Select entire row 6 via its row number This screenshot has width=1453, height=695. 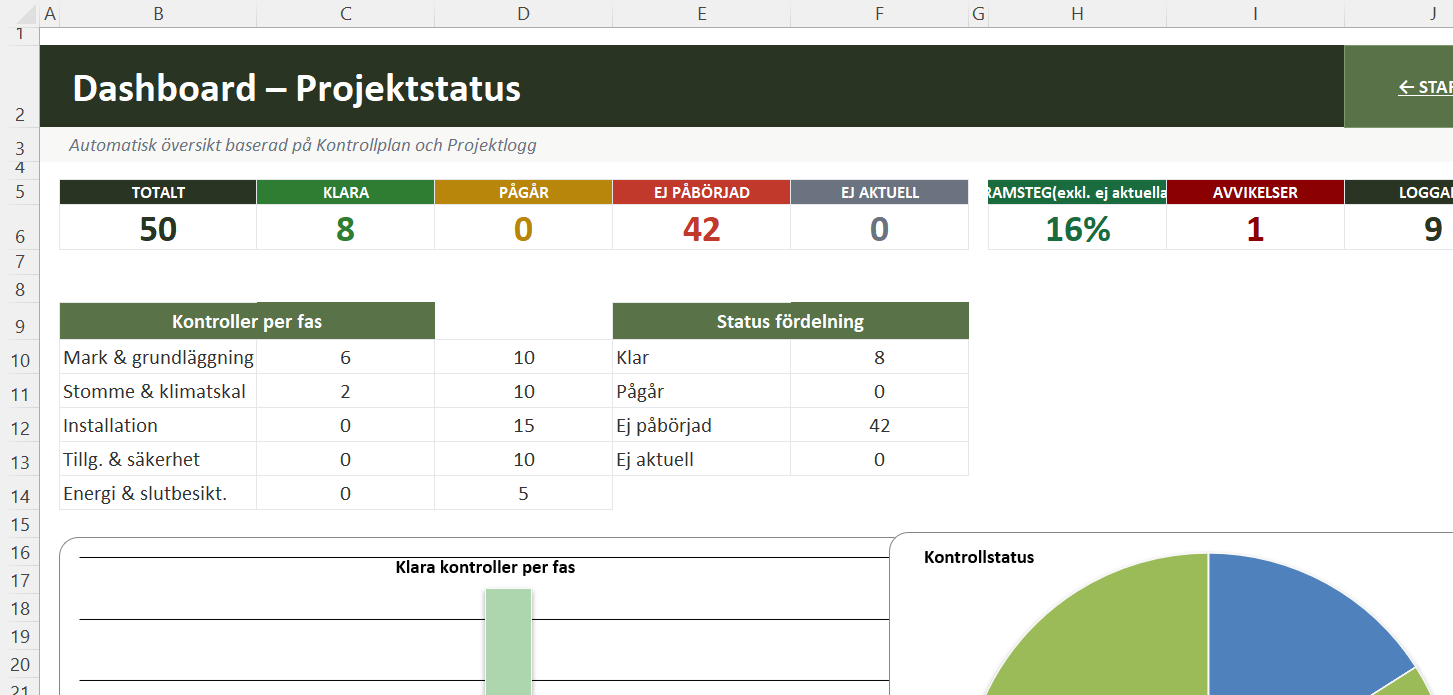[20, 227]
